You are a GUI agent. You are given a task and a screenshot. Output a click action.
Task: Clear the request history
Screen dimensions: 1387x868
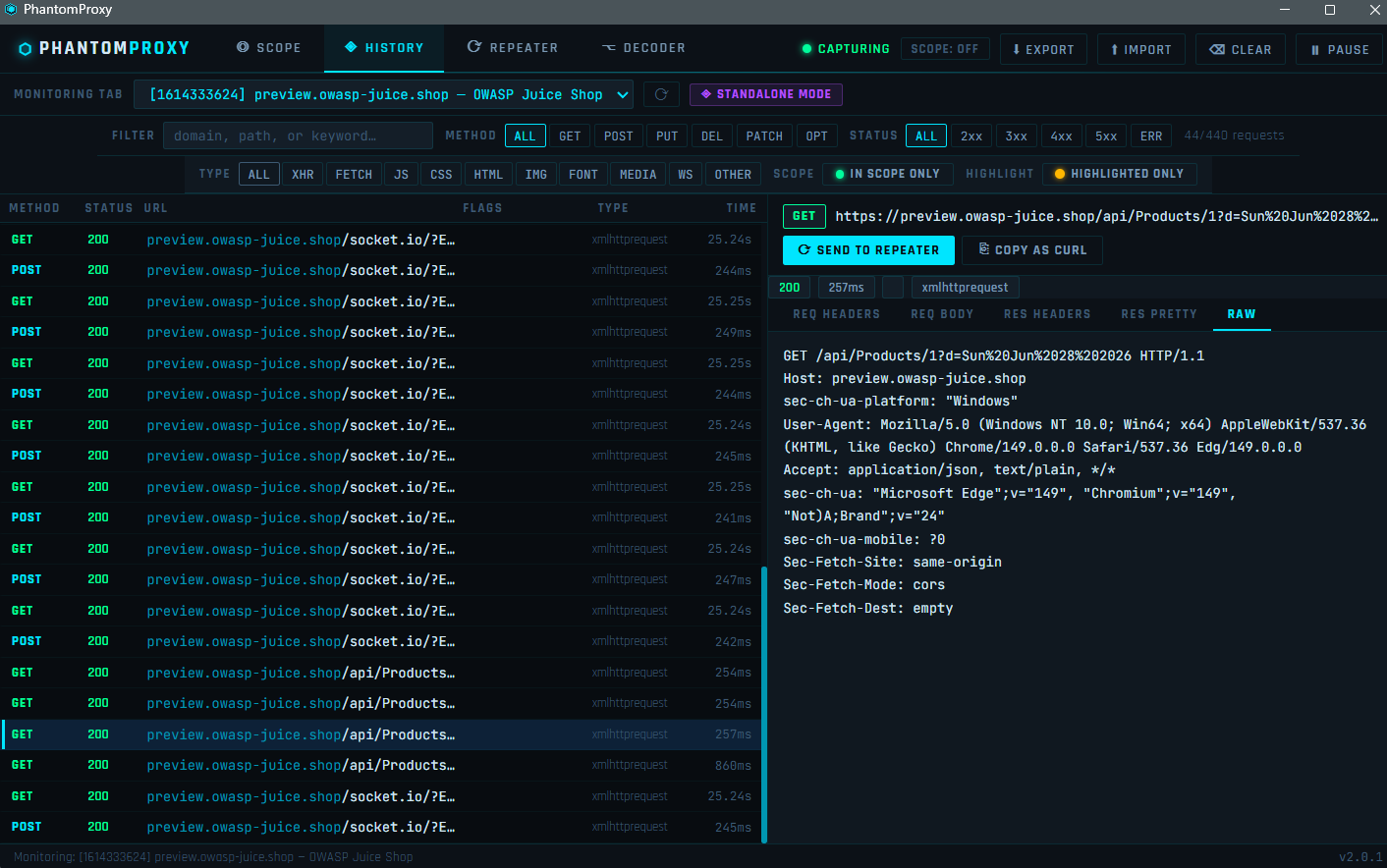click(x=1241, y=49)
